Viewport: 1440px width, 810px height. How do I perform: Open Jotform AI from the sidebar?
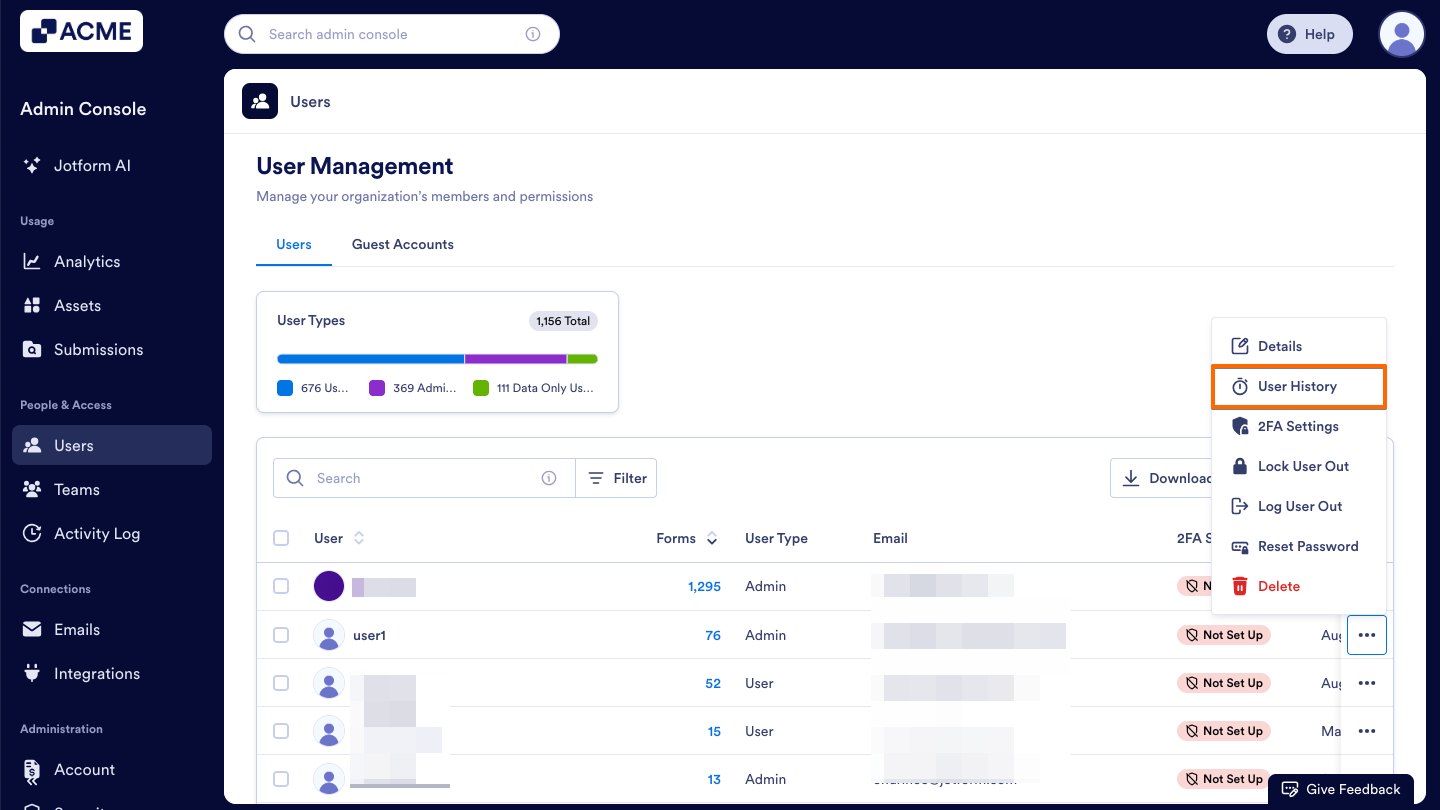pyautogui.click(x=93, y=165)
